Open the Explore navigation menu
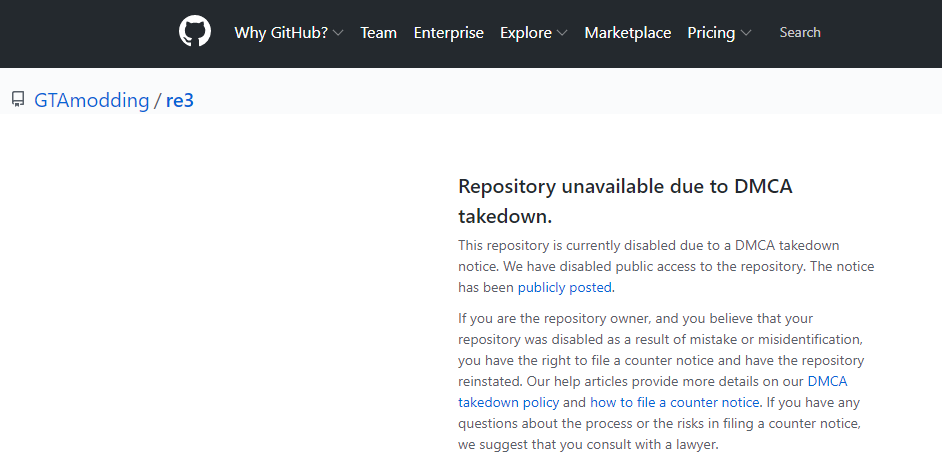This screenshot has width=942, height=463. [526, 32]
